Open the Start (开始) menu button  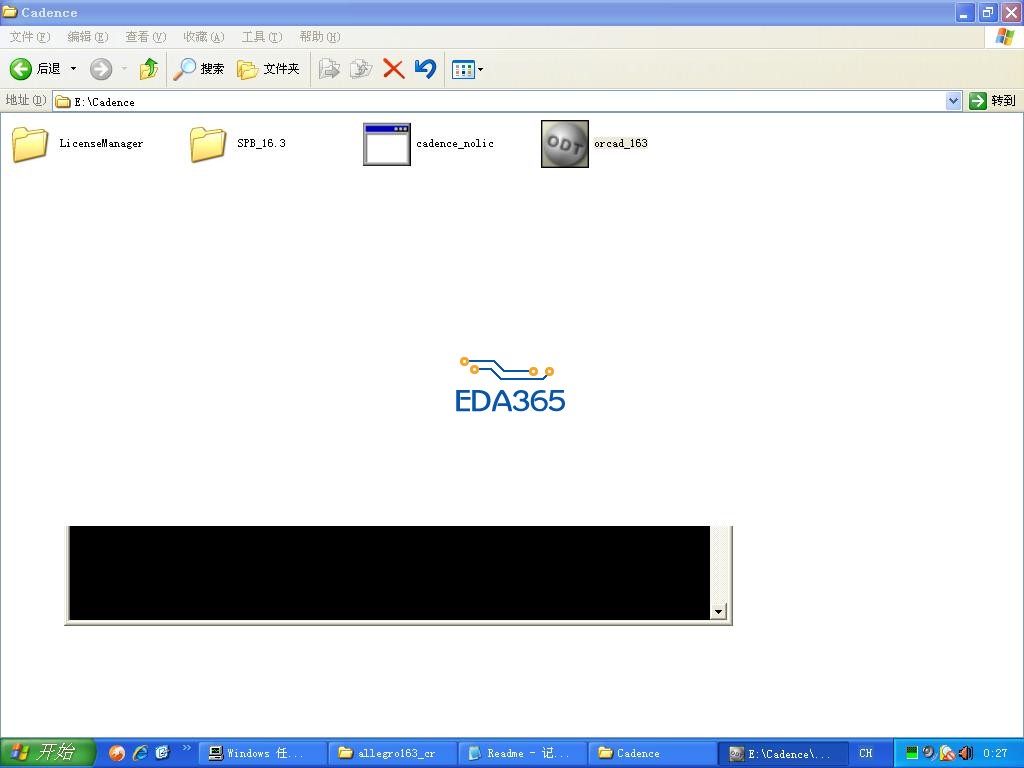point(47,753)
